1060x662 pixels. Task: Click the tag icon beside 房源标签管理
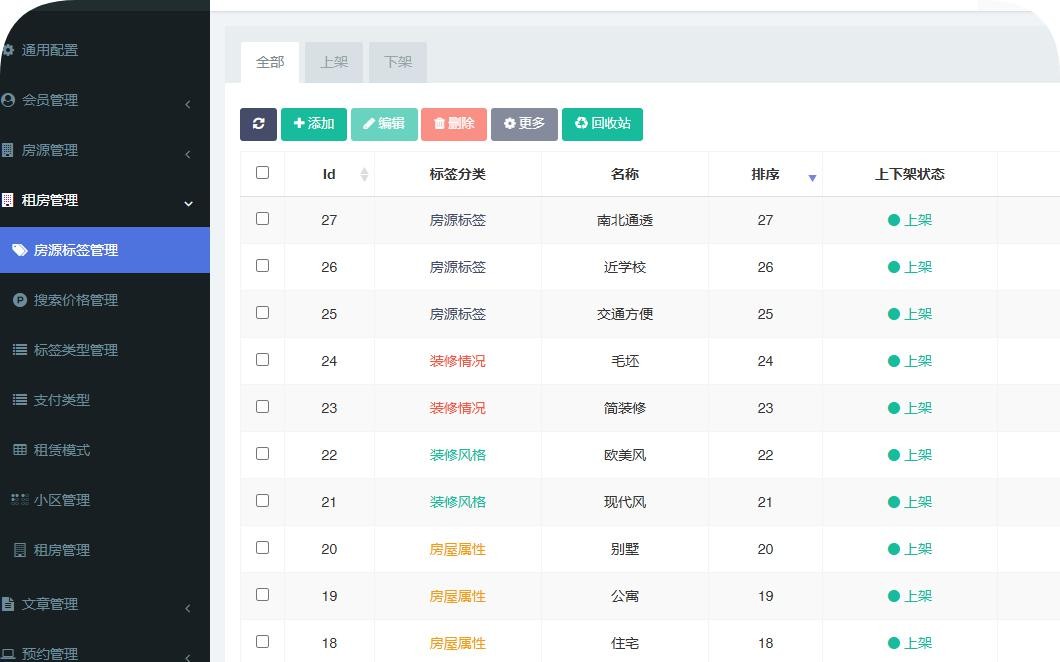tap(20, 250)
